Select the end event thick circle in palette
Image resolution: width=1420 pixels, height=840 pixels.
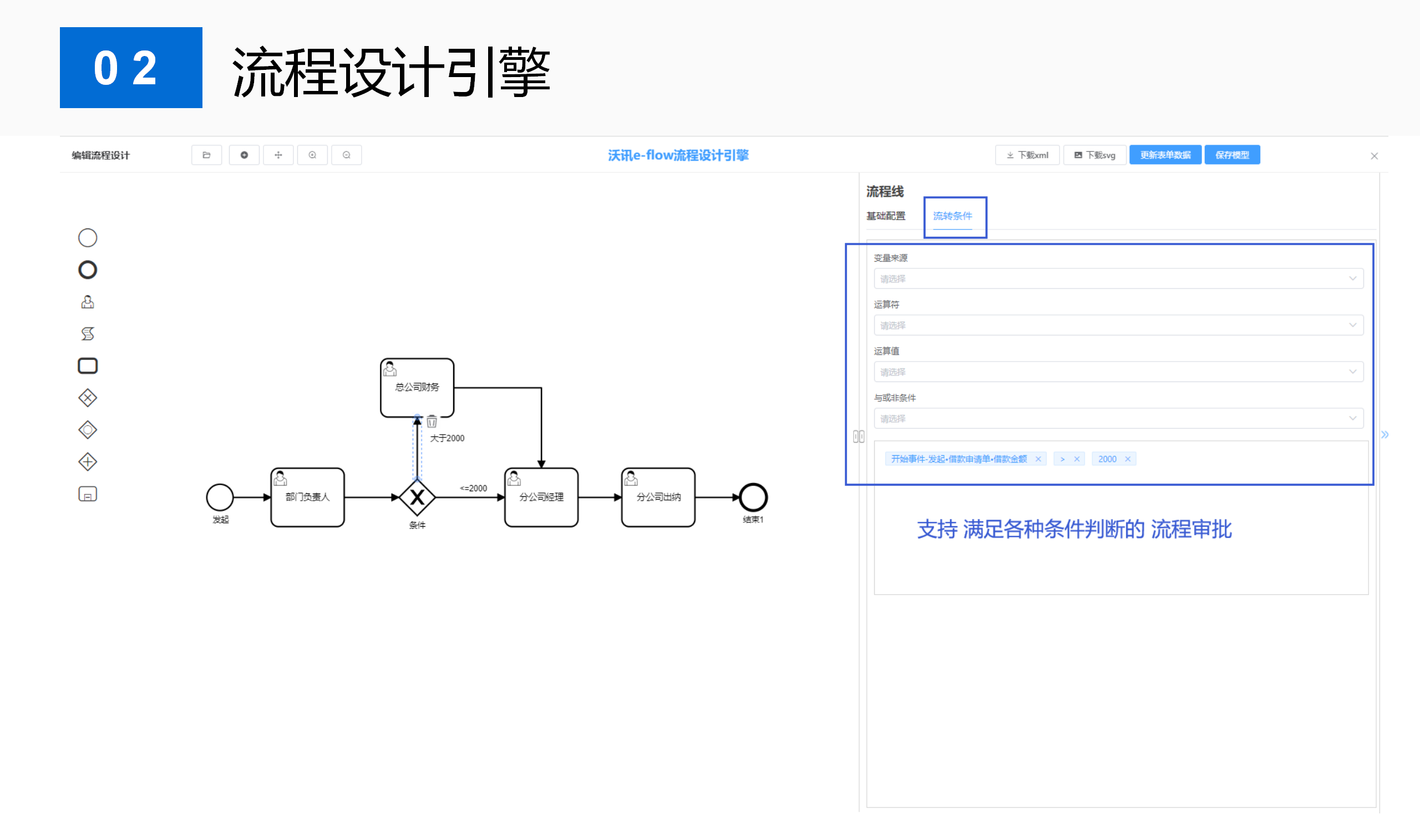tap(88, 270)
